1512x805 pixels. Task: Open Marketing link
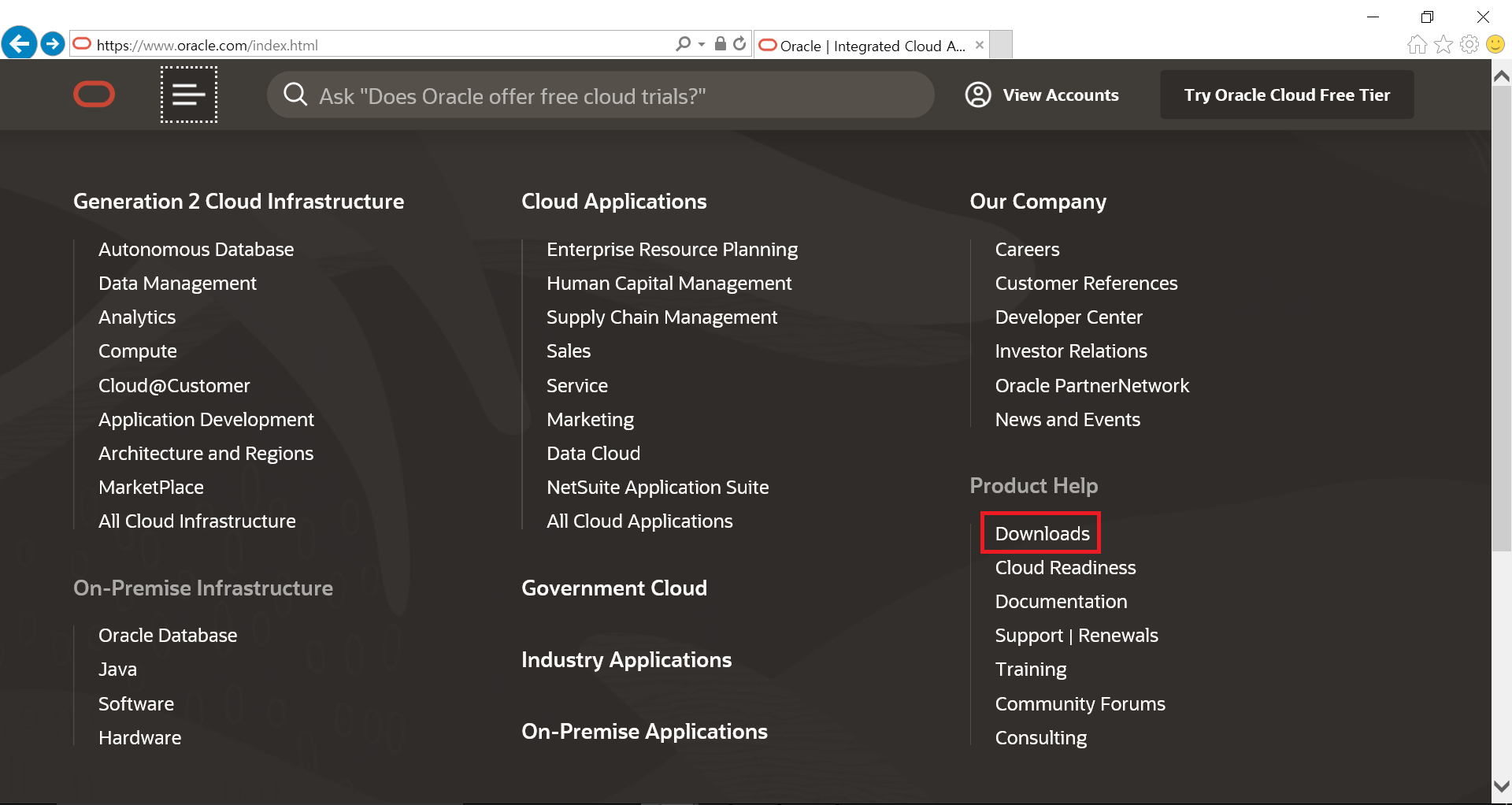point(591,420)
